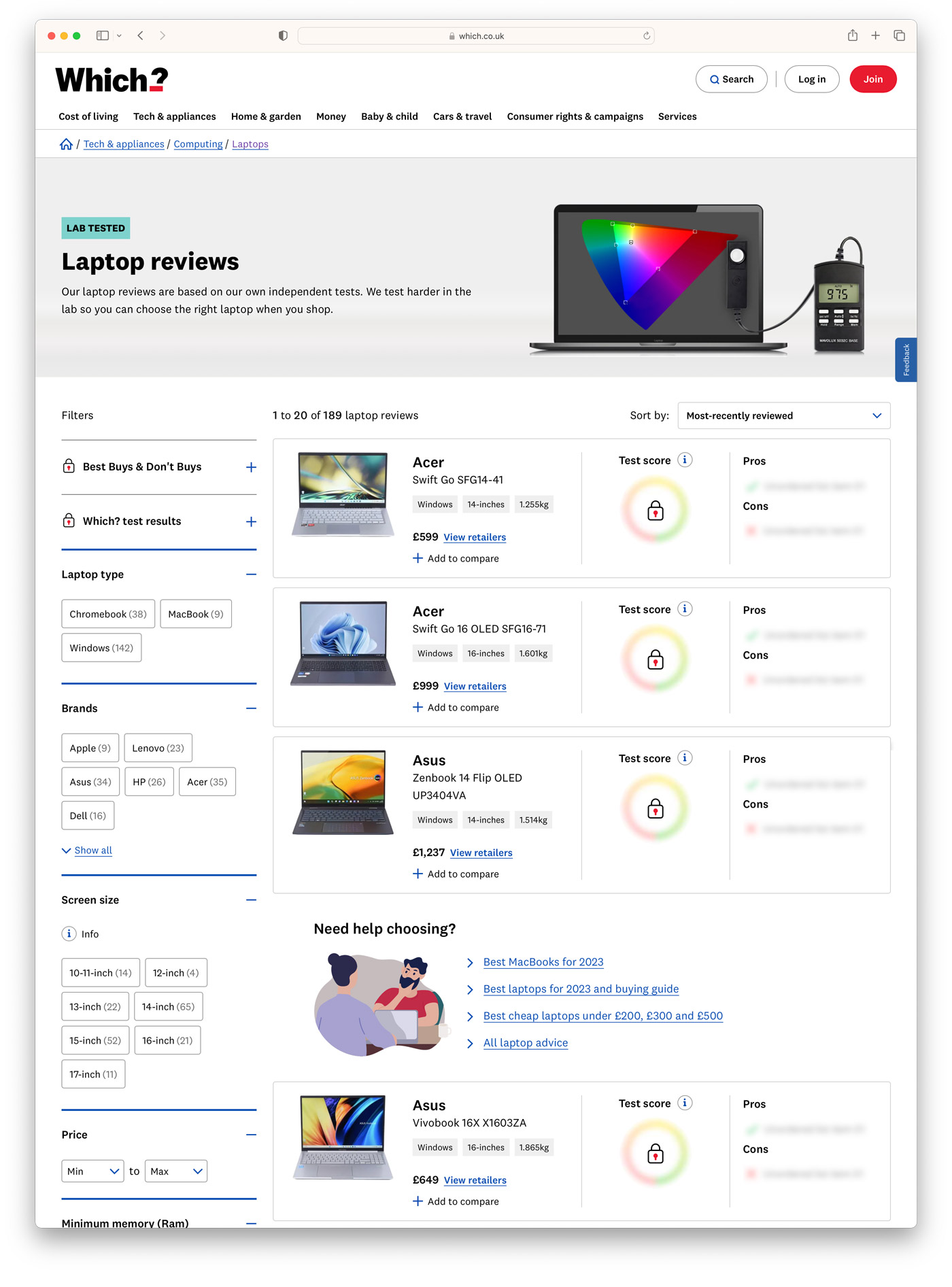Screen dimensions: 952x1287
Task: Toggle the Asus (34) brand filter
Action: [x=90, y=782]
